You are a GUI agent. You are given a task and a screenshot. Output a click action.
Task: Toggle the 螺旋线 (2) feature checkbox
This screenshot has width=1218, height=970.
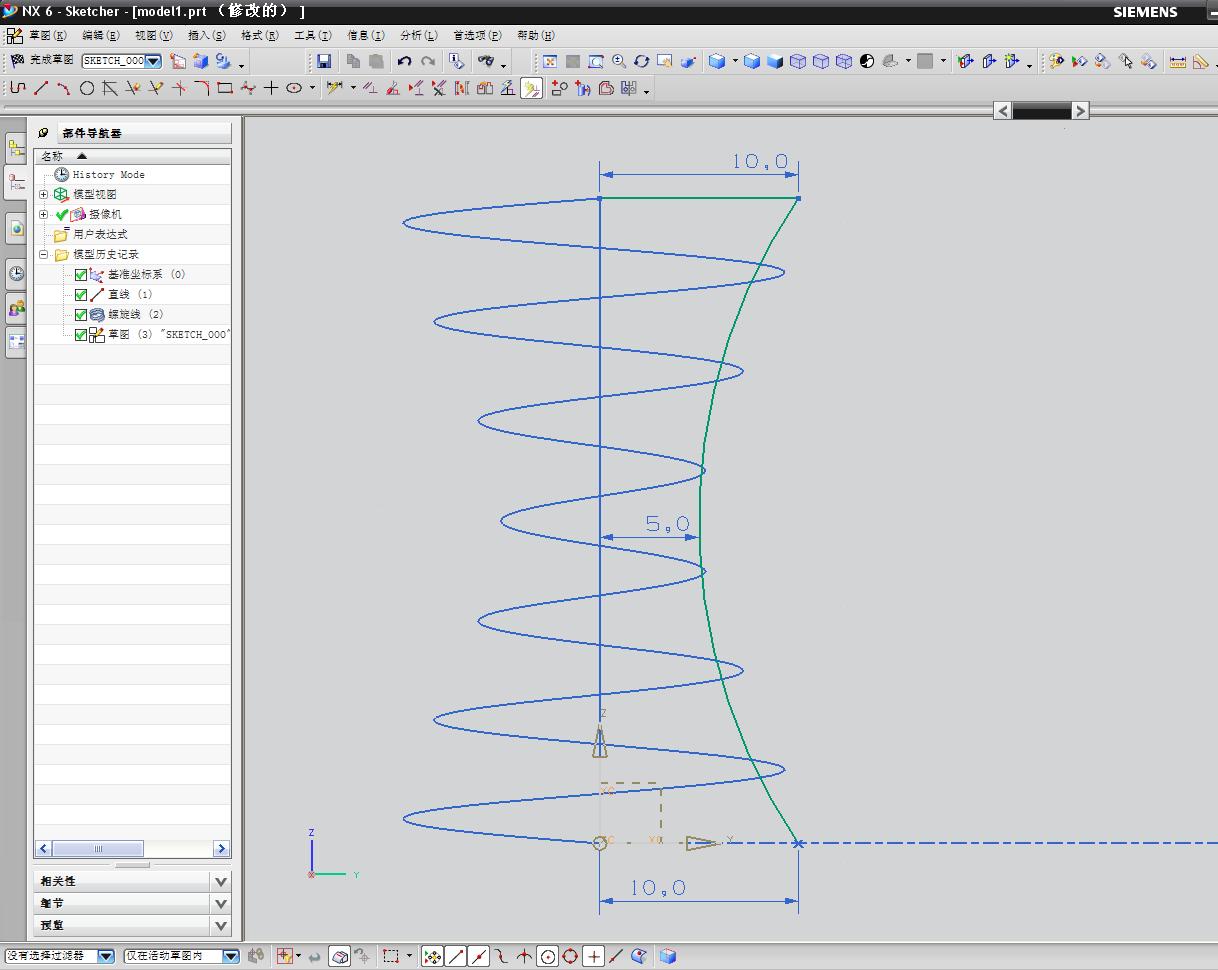tap(81, 315)
